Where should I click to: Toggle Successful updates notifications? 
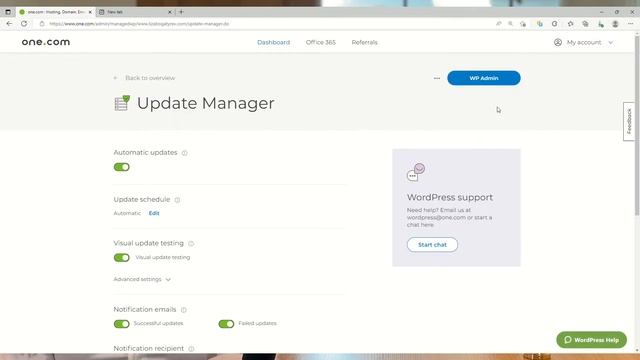click(122, 324)
